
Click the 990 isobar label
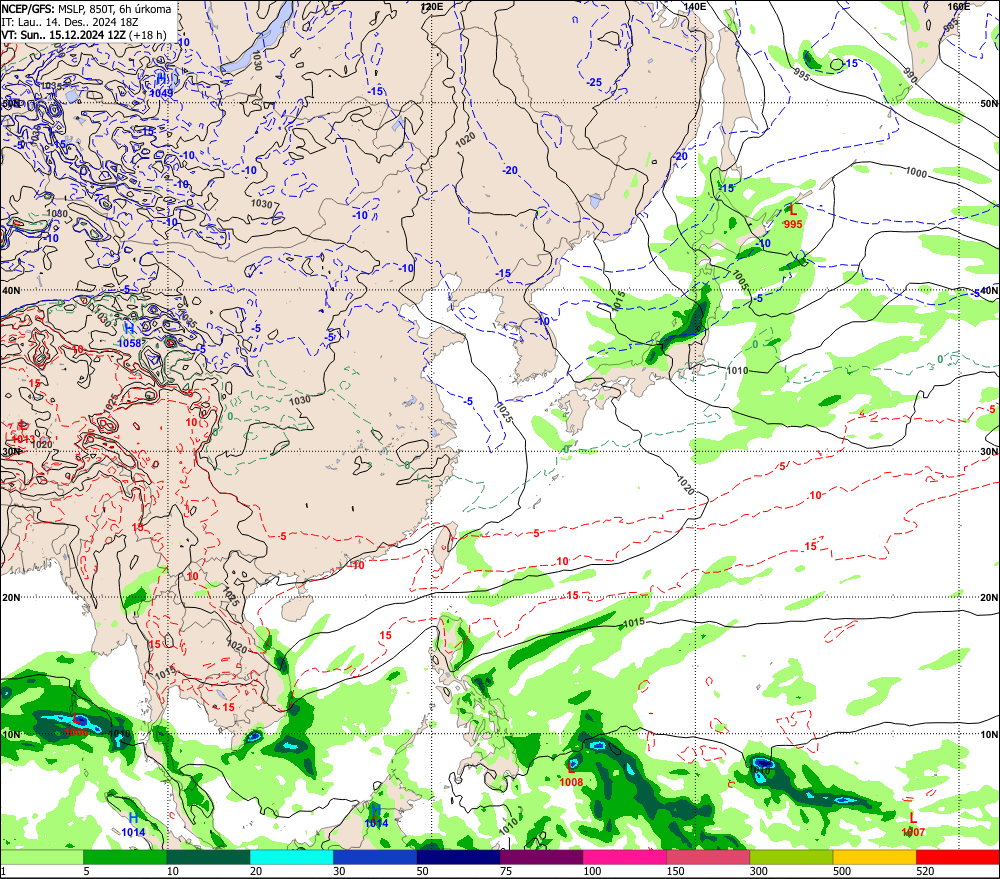pos(910,75)
